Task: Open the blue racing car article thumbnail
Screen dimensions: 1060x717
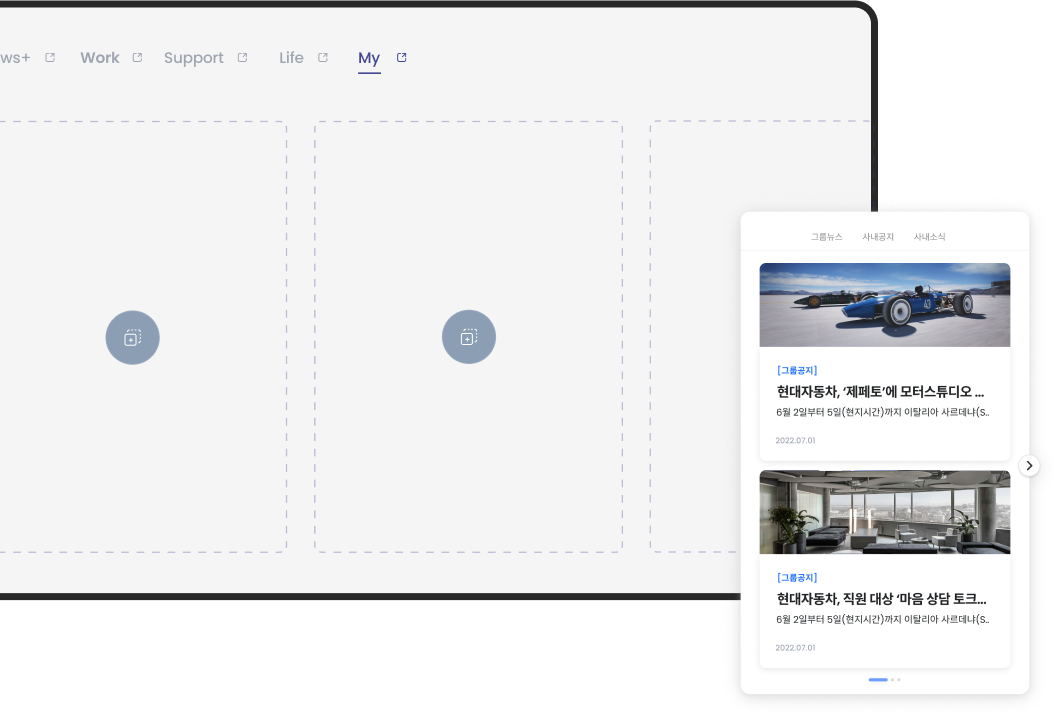Action: click(884, 305)
